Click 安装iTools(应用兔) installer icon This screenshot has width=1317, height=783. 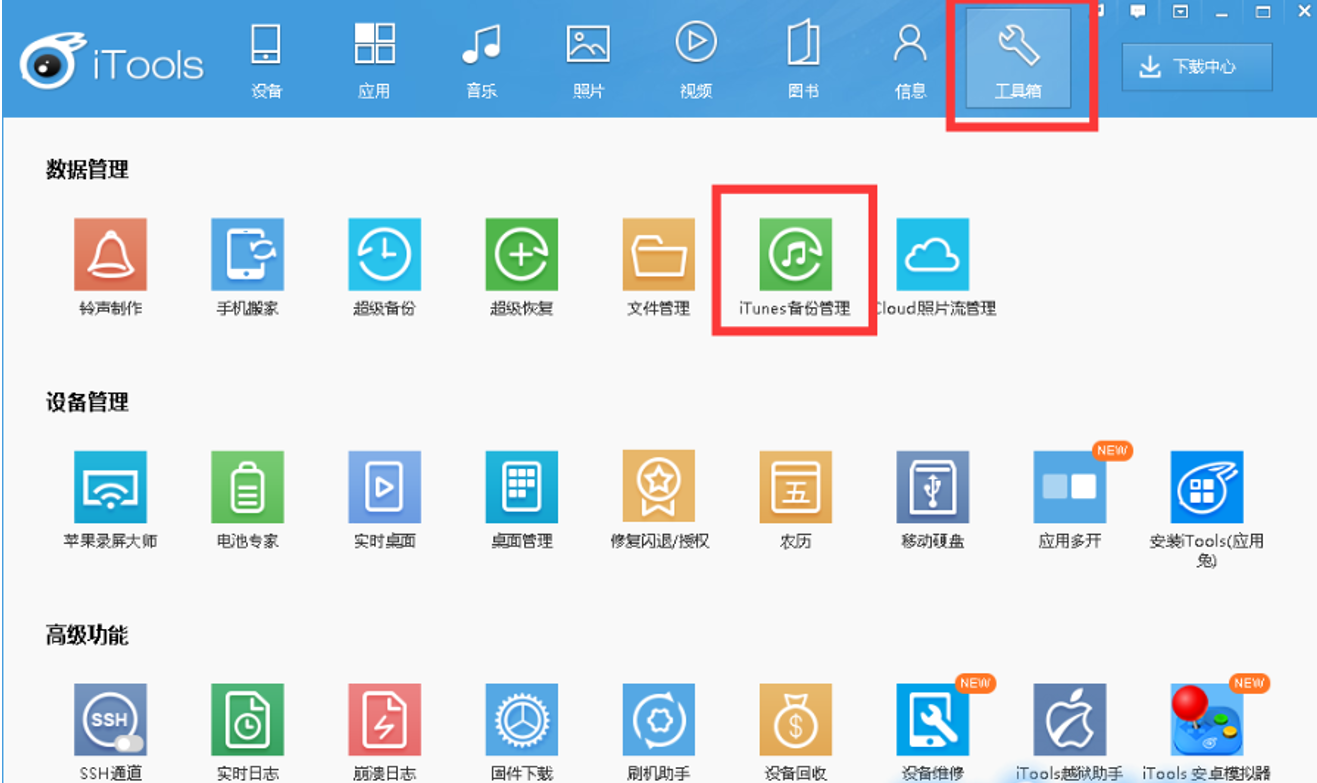tap(1206, 487)
